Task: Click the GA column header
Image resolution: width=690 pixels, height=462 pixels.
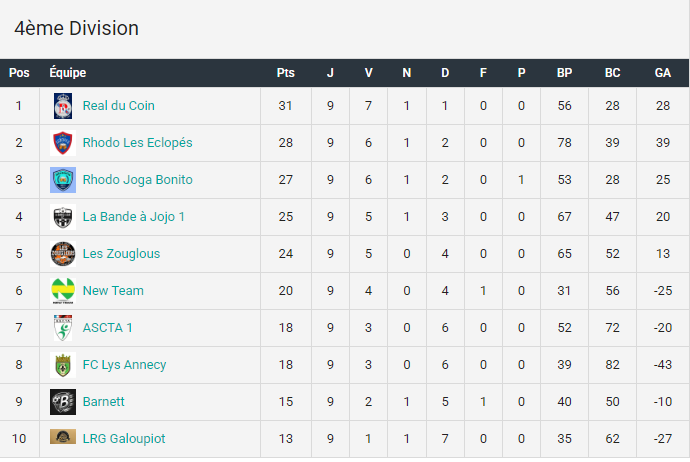Action: coord(663,73)
